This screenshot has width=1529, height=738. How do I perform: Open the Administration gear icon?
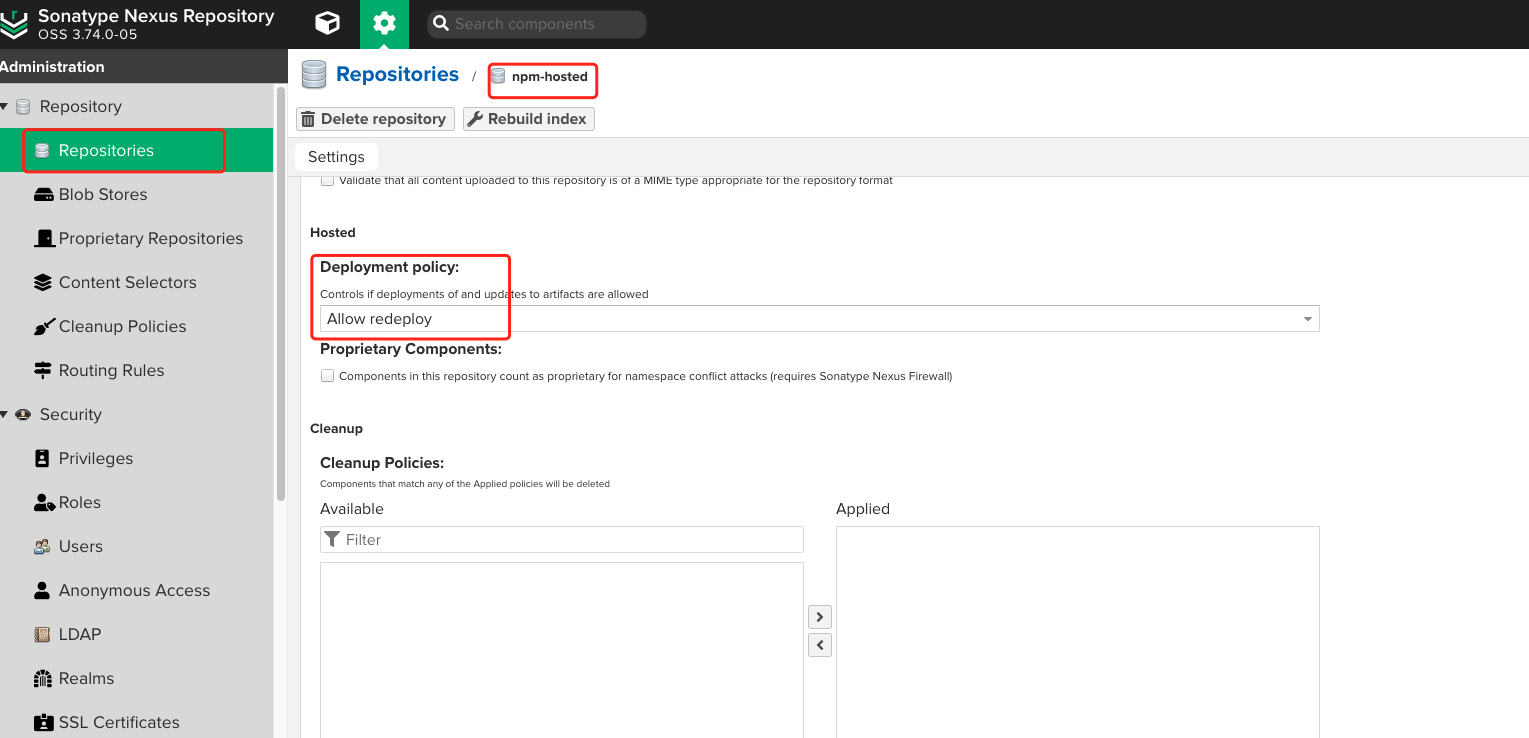(384, 24)
